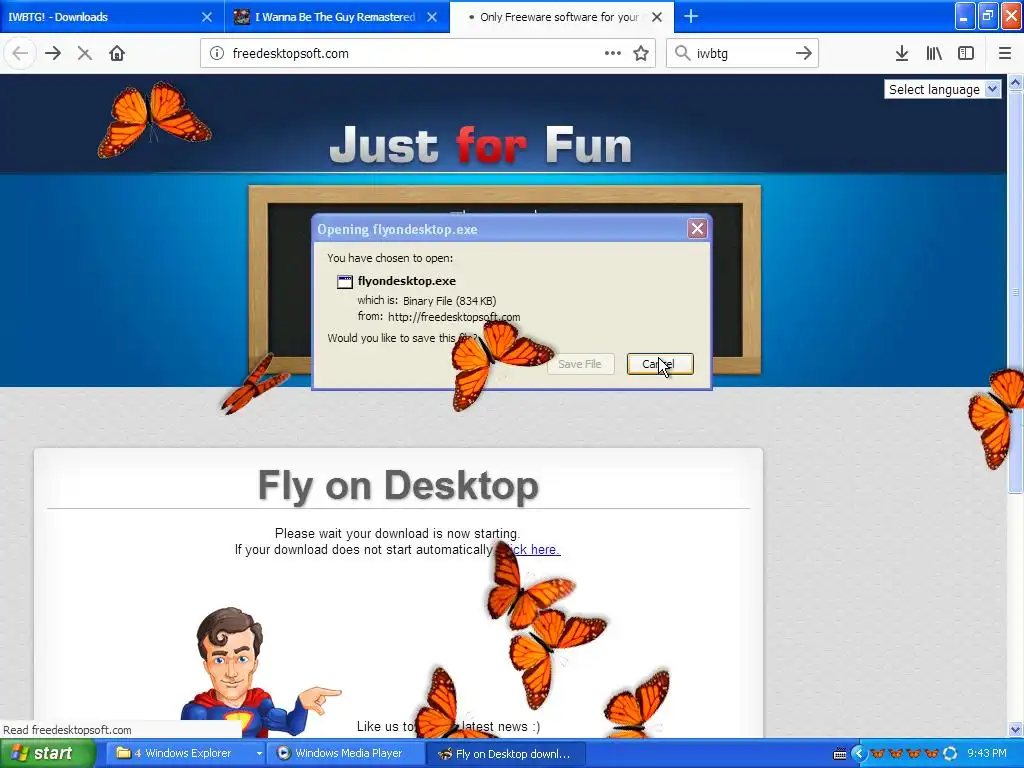1024x768 pixels.
Task: Switch to Windows Media Player in taskbar
Action: (347, 753)
